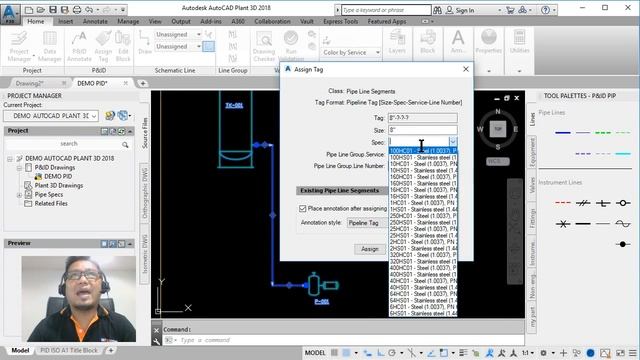Collapse the DEMO AUTOCAD PLANT 3D 2018 node
The height and width of the screenshot is (360, 640).
[10, 158]
